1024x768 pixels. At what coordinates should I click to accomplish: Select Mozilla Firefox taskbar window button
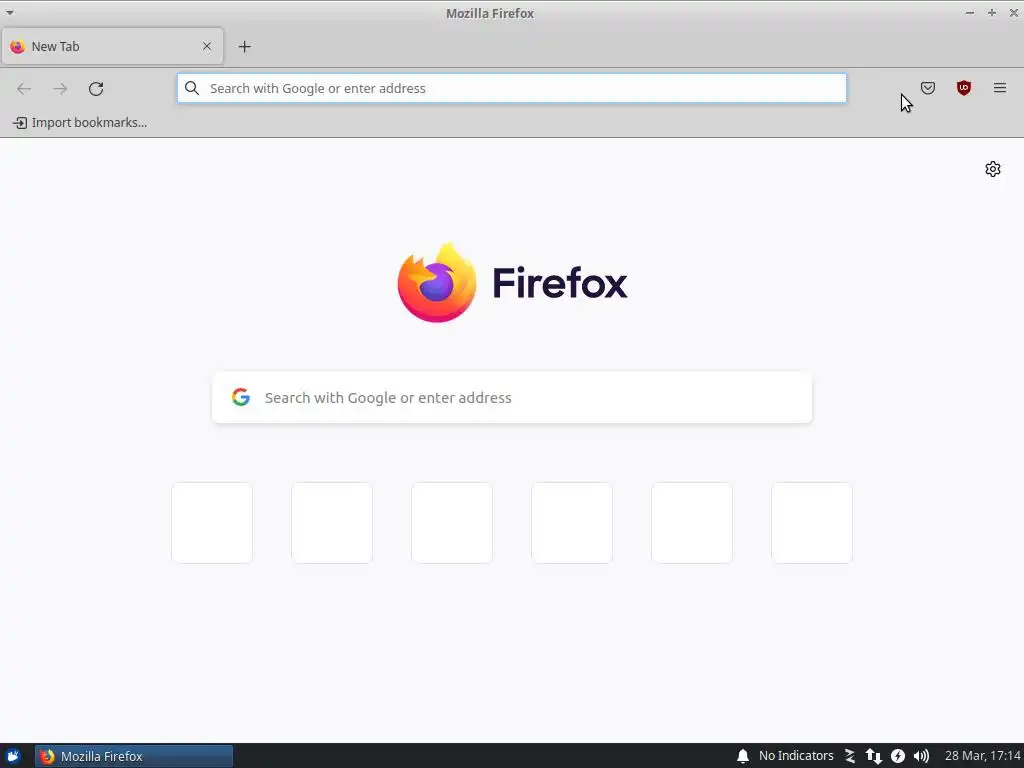point(134,756)
